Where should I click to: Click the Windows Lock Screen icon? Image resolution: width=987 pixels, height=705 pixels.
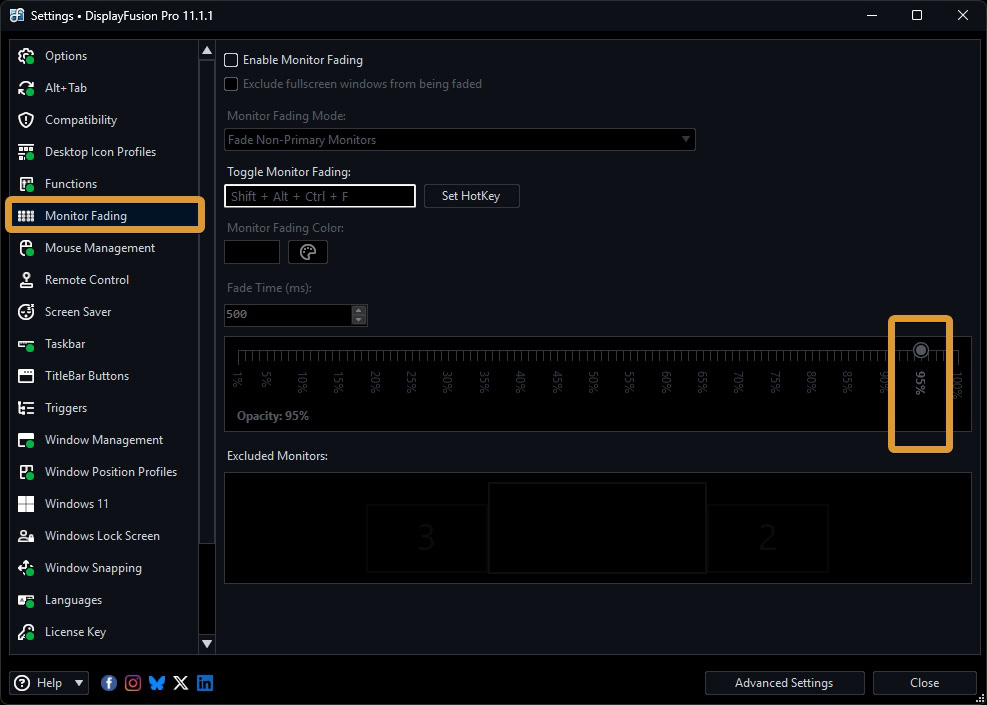pos(26,536)
